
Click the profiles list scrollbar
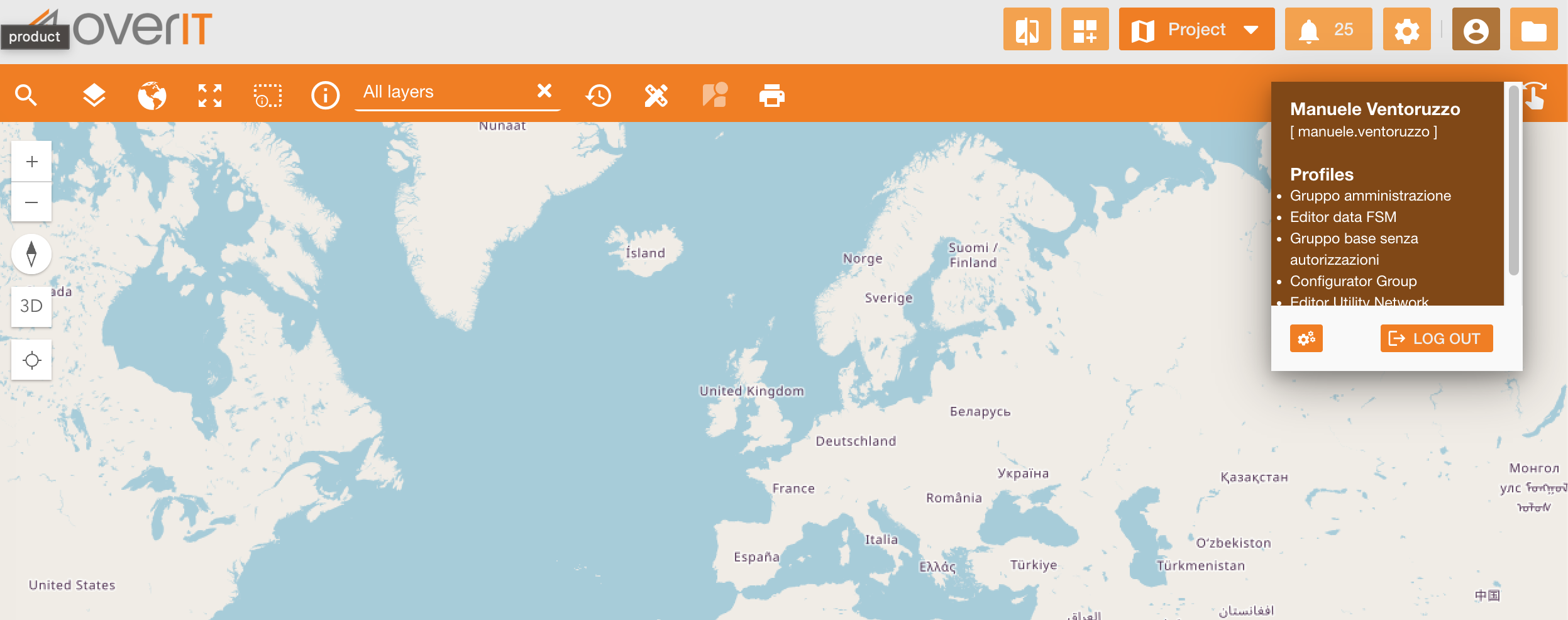coord(1513,181)
